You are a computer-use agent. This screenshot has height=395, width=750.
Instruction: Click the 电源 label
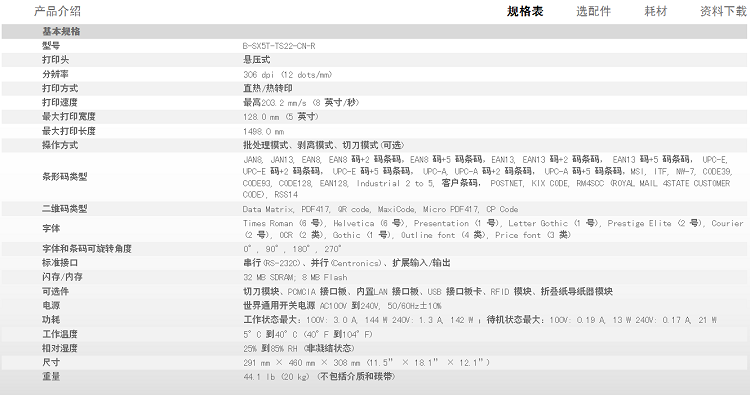point(51,305)
